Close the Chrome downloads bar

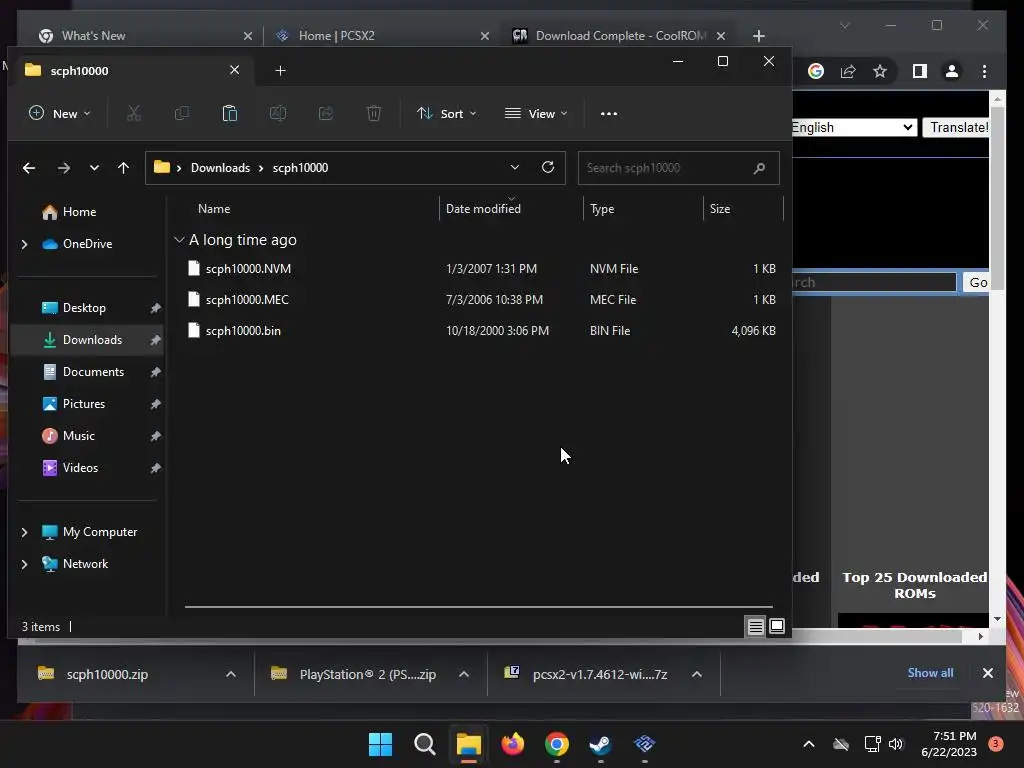click(x=987, y=673)
